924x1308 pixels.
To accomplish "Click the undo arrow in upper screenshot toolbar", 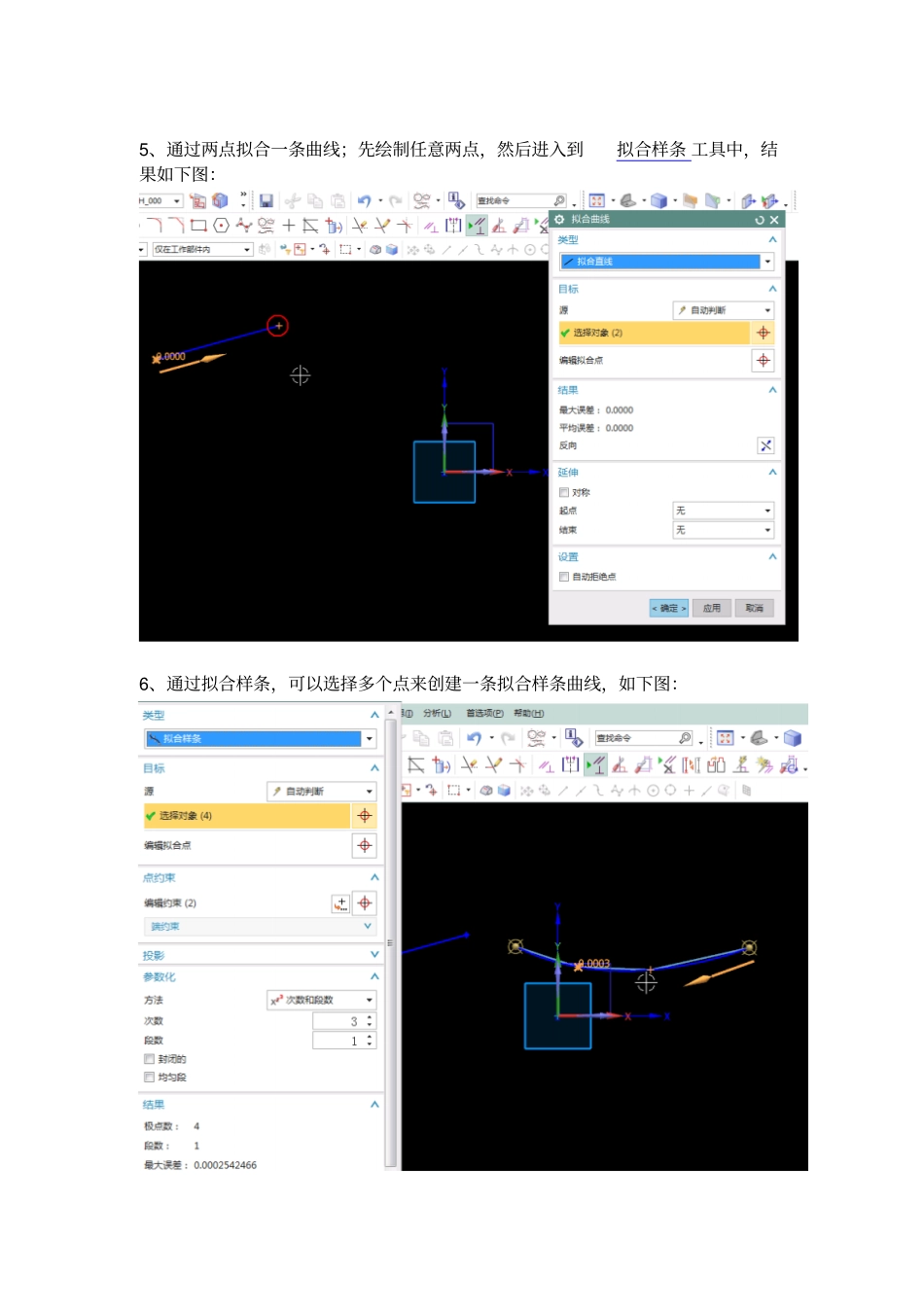I will [364, 201].
